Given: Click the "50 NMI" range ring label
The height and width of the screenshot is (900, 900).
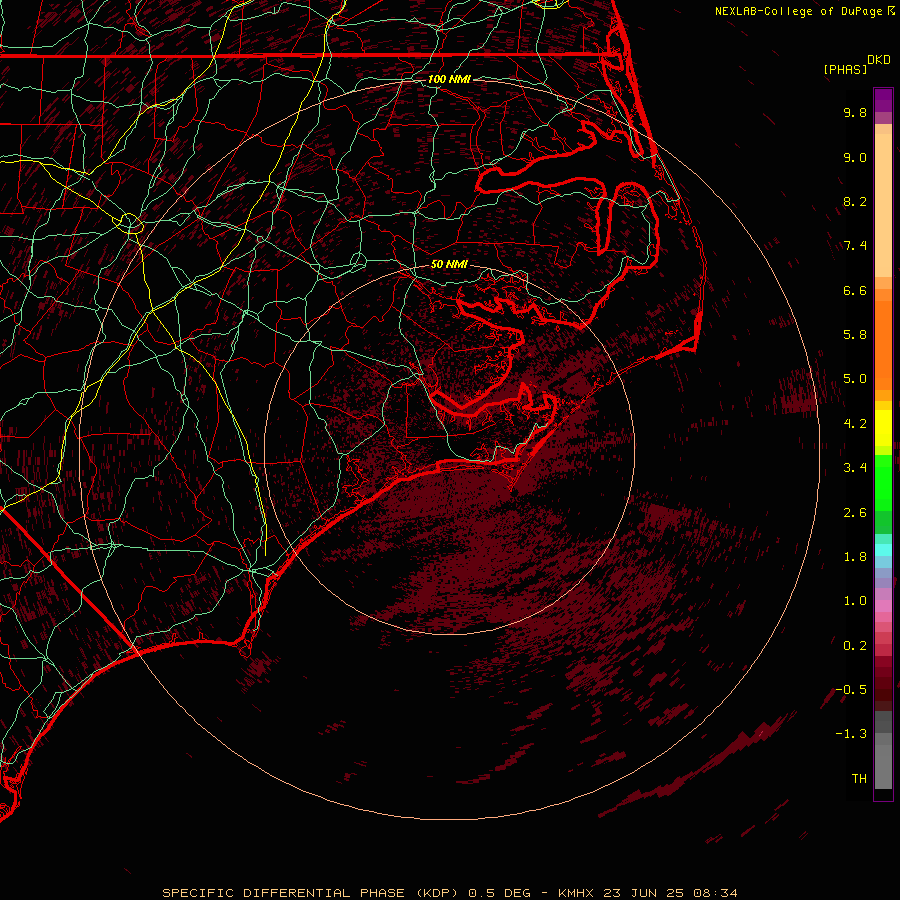Looking at the screenshot, I should click(x=449, y=264).
